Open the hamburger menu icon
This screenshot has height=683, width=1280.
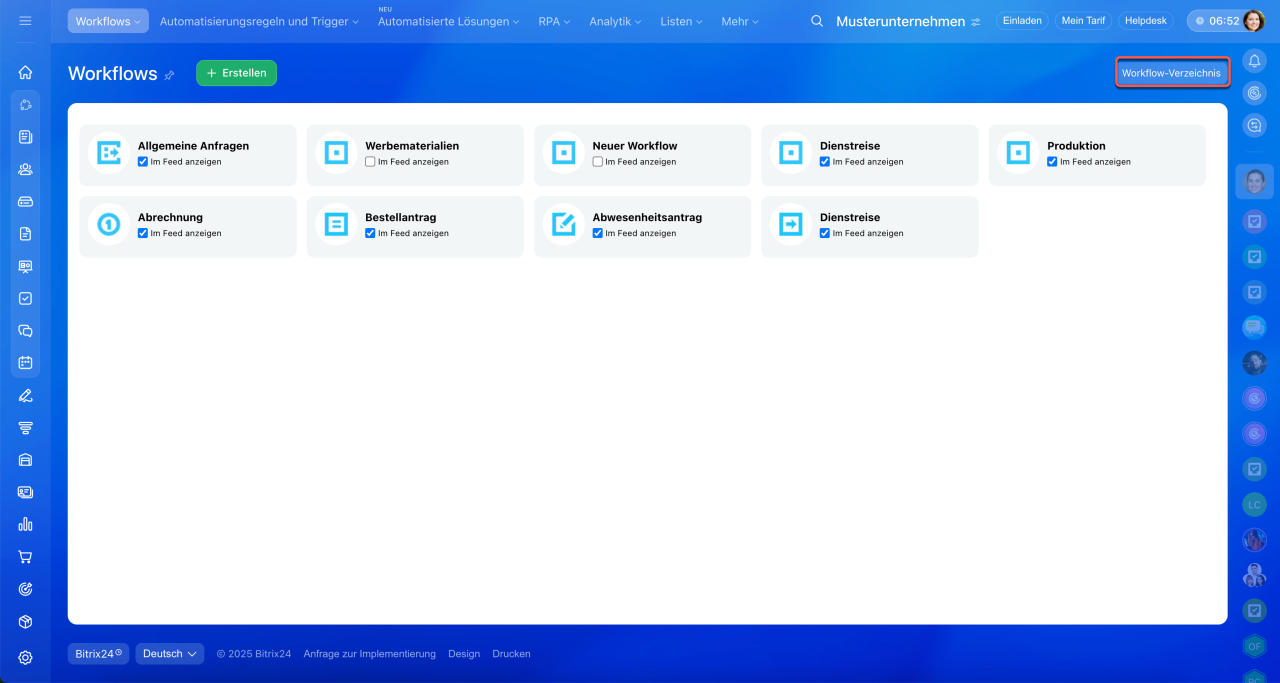pyautogui.click(x=25, y=21)
